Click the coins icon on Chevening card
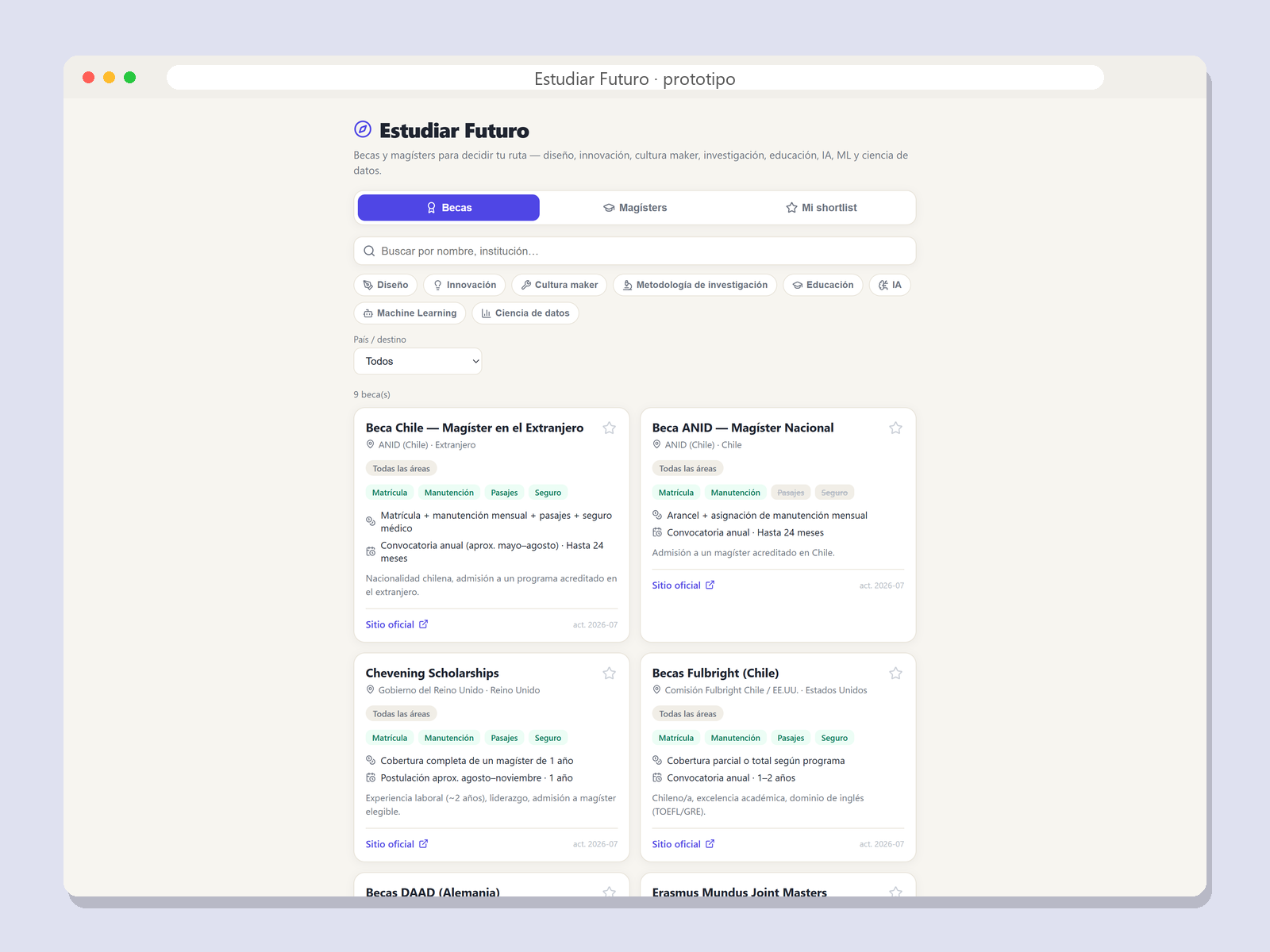1270x952 pixels. click(x=371, y=760)
